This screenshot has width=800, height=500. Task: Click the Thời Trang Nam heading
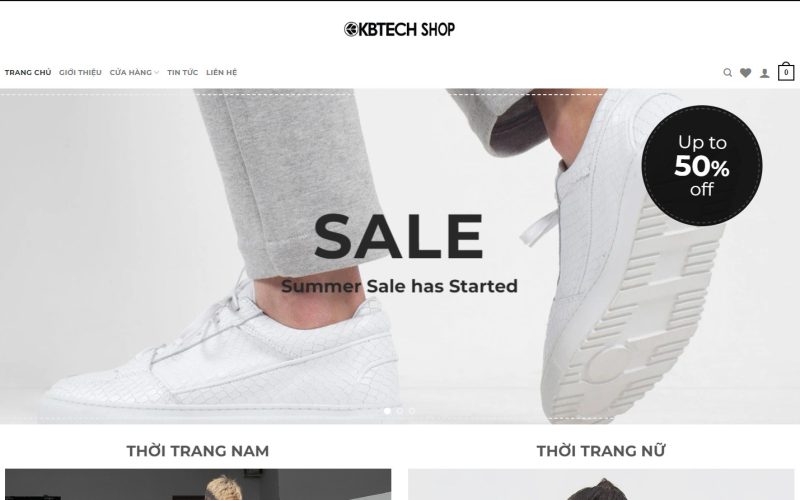pos(198,451)
